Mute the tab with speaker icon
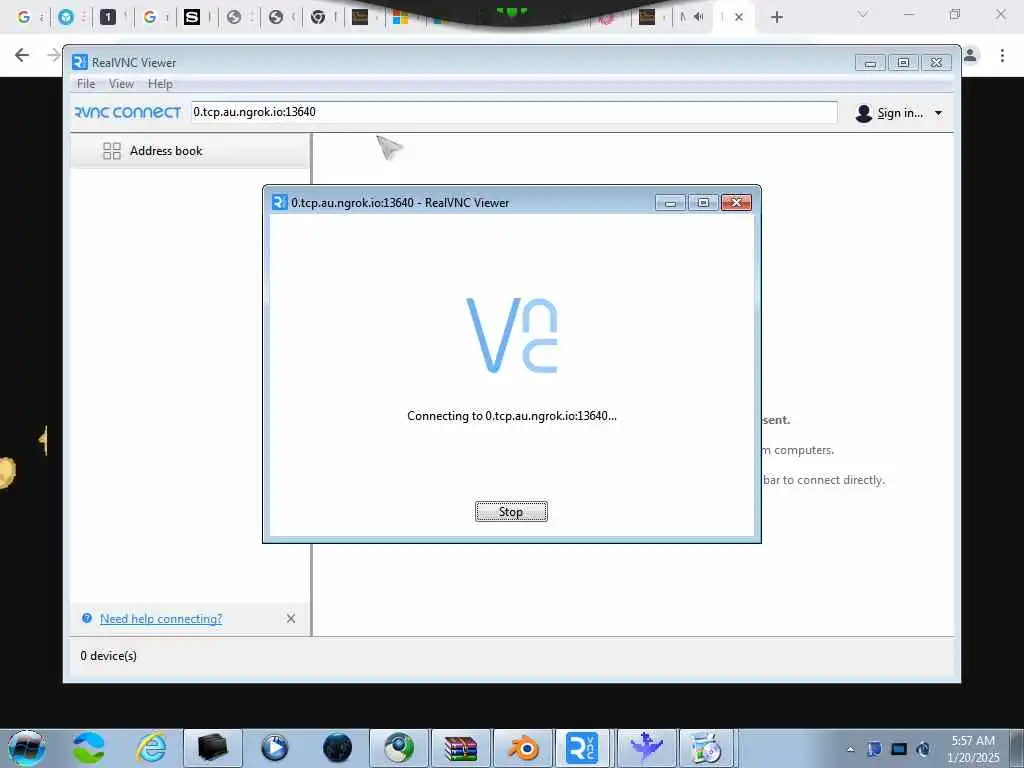The width and height of the screenshot is (1024, 768). (x=698, y=17)
